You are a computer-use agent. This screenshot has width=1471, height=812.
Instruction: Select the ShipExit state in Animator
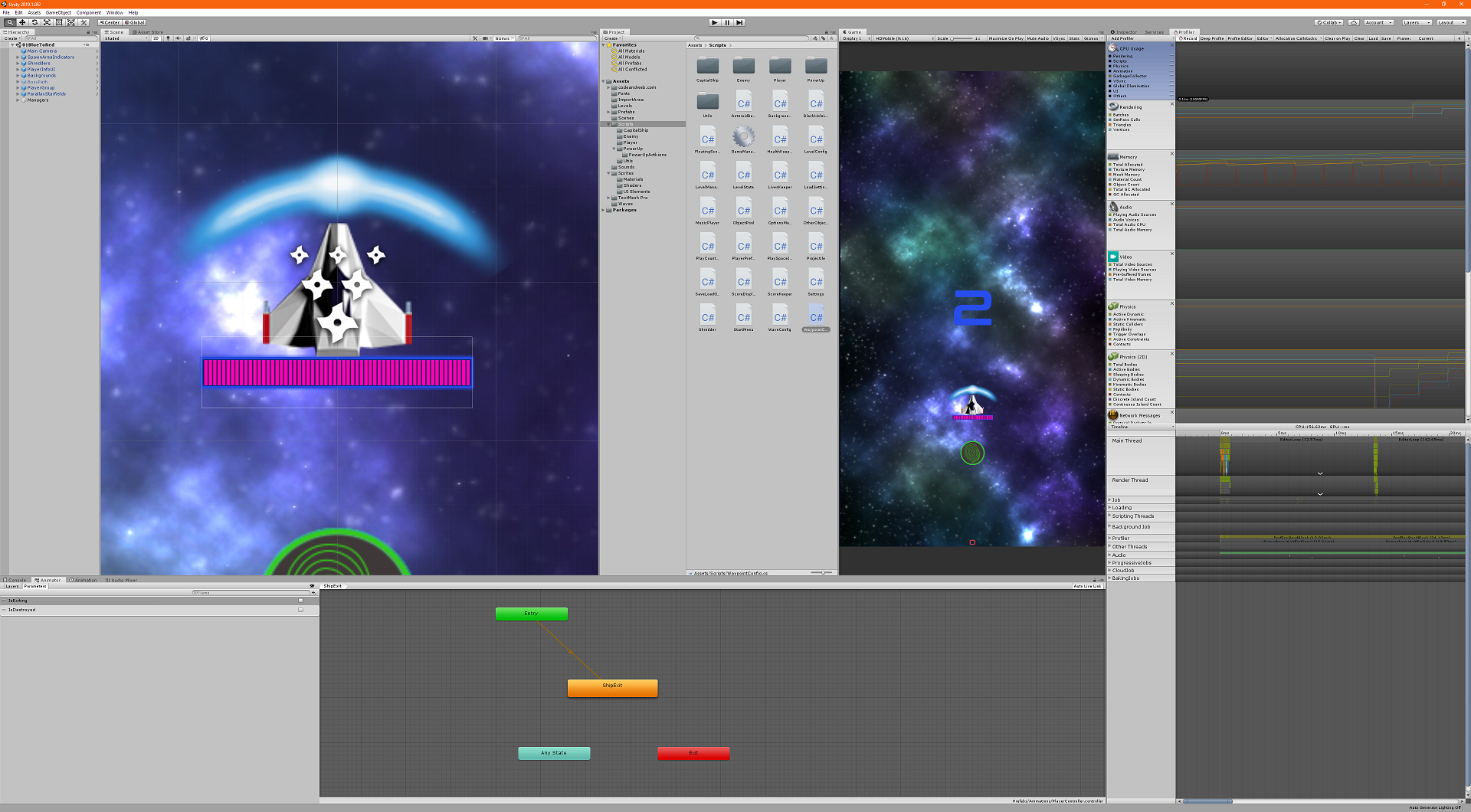click(612, 687)
